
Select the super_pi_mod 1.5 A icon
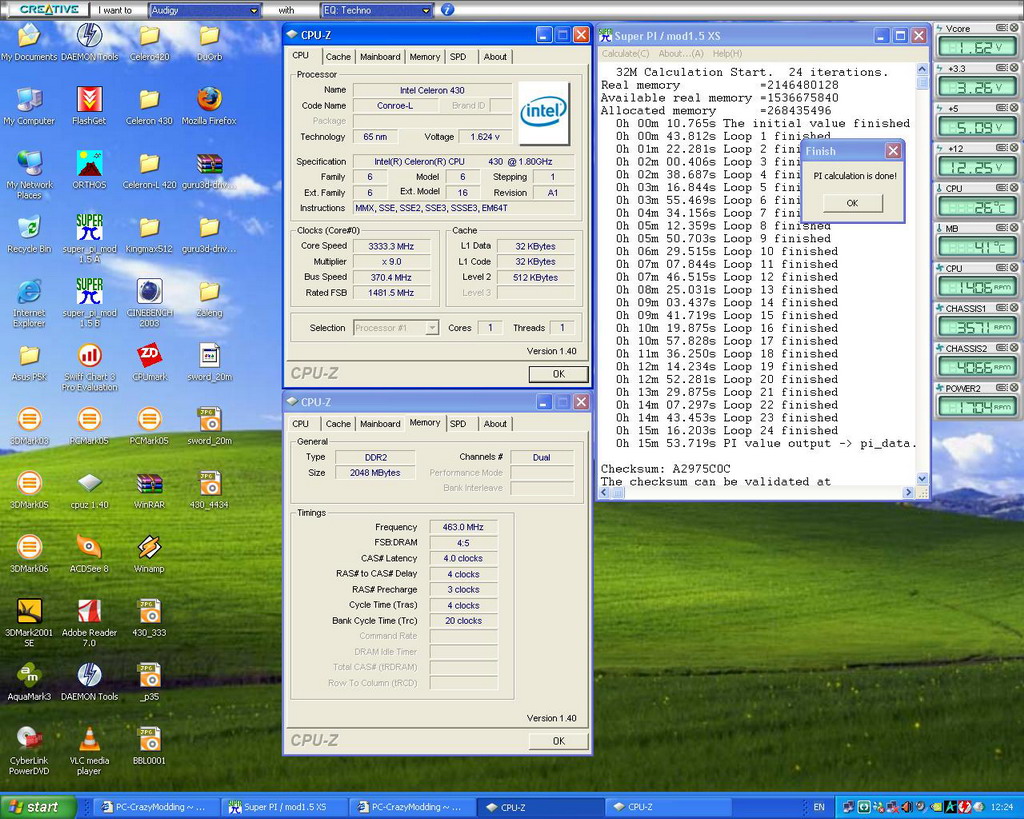(x=89, y=238)
